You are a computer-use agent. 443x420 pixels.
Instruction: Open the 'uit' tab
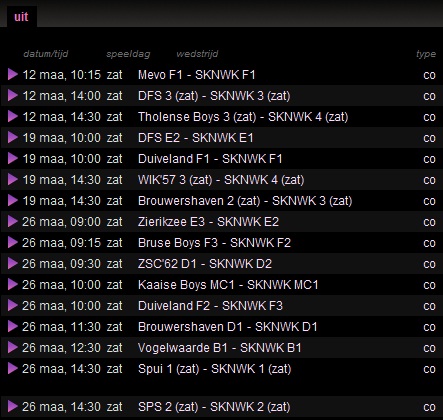click(21, 17)
